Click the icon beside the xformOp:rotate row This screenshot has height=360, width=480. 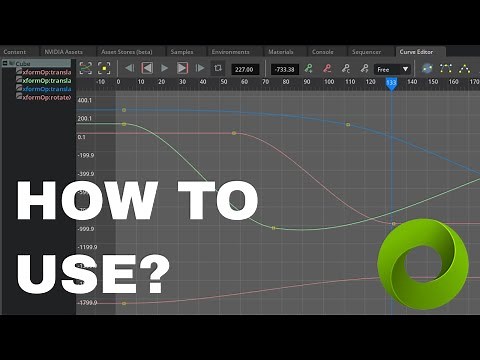click(x=19, y=97)
